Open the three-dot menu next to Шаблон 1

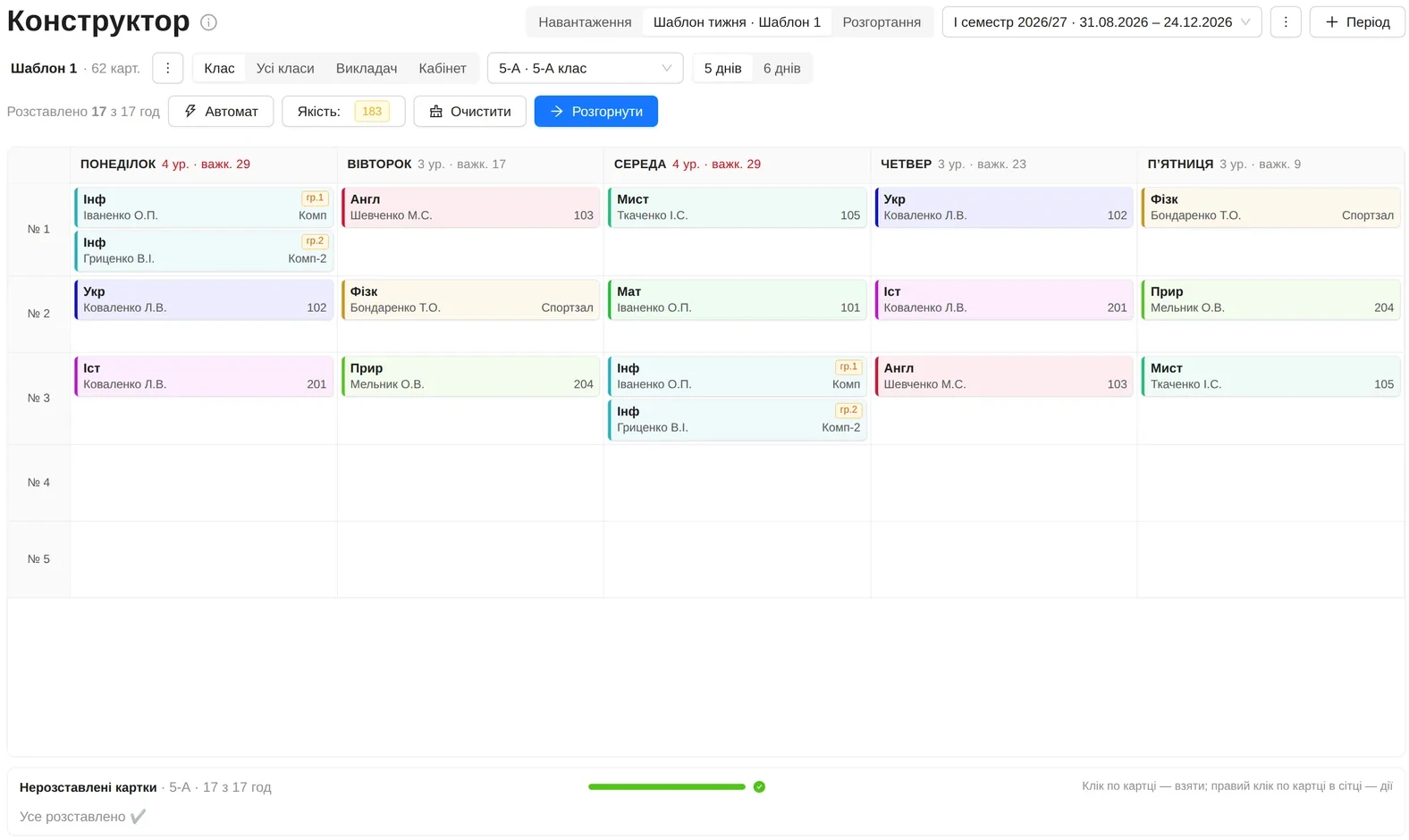click(168, 68)
